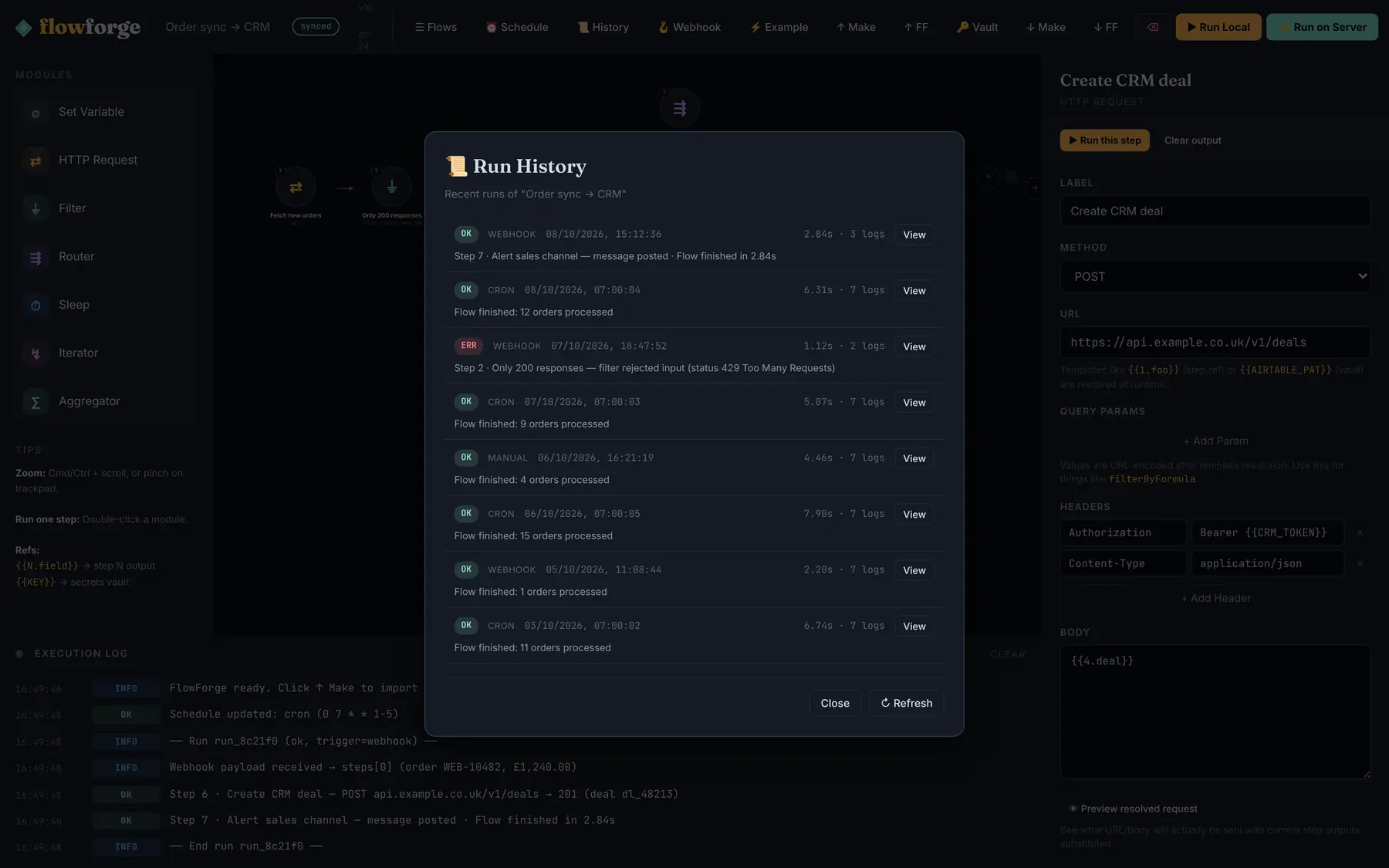1389x868 pixels.
Task: Clear the execution log
Action: point(1008,654)
